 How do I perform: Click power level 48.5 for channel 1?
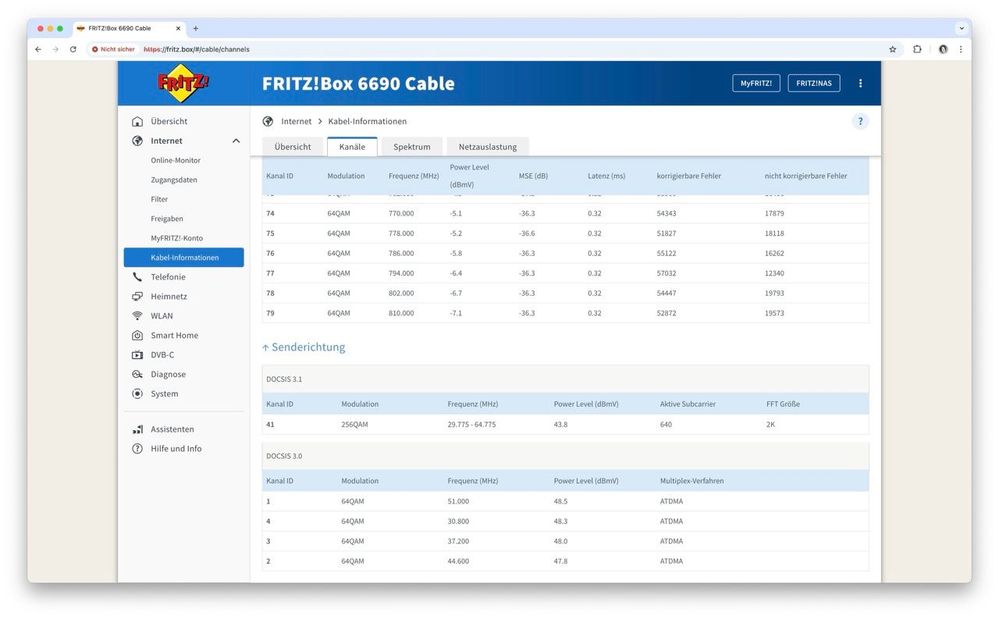tap(560, 501)
